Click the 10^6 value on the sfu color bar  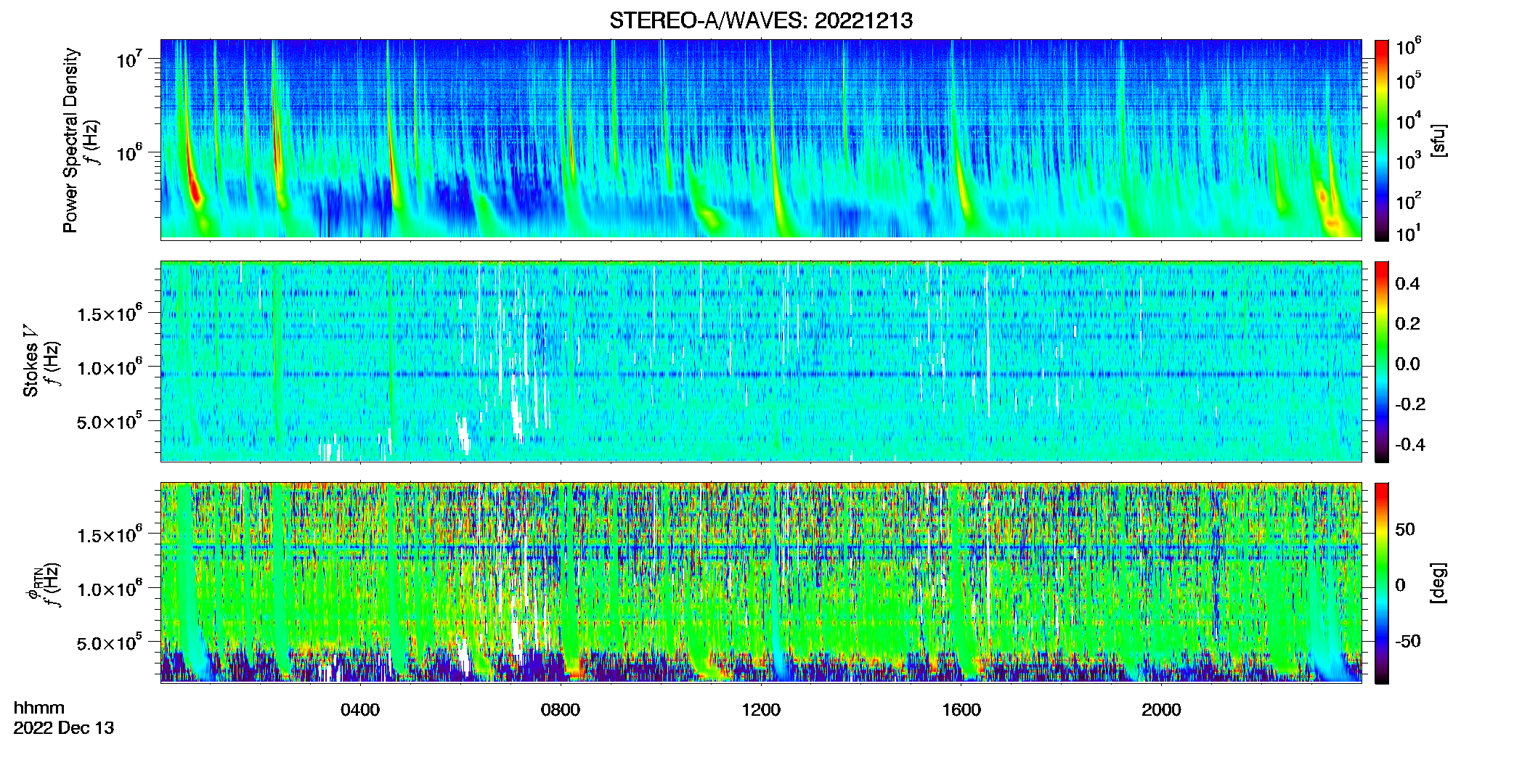(x=1409, y=47)
